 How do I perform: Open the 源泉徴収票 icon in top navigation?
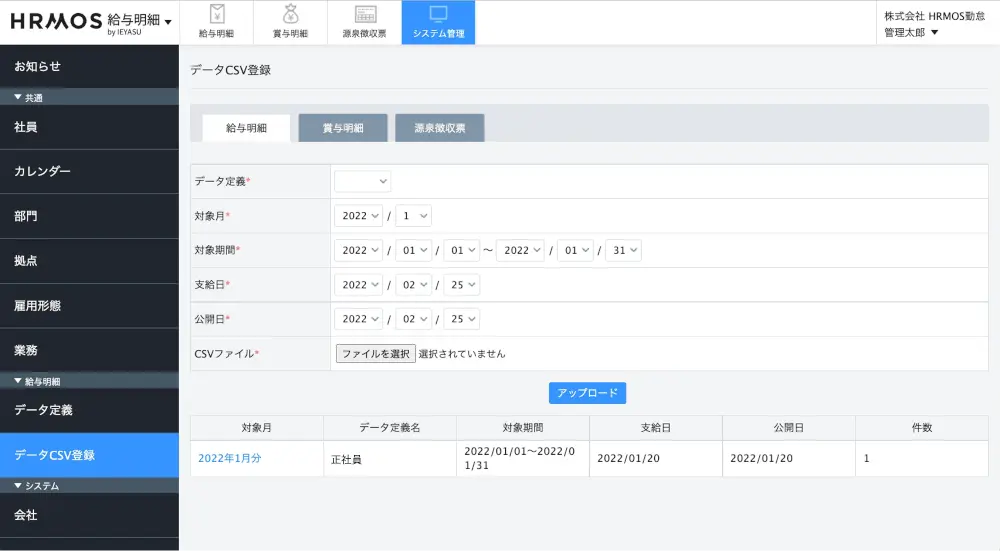point(365,22)
